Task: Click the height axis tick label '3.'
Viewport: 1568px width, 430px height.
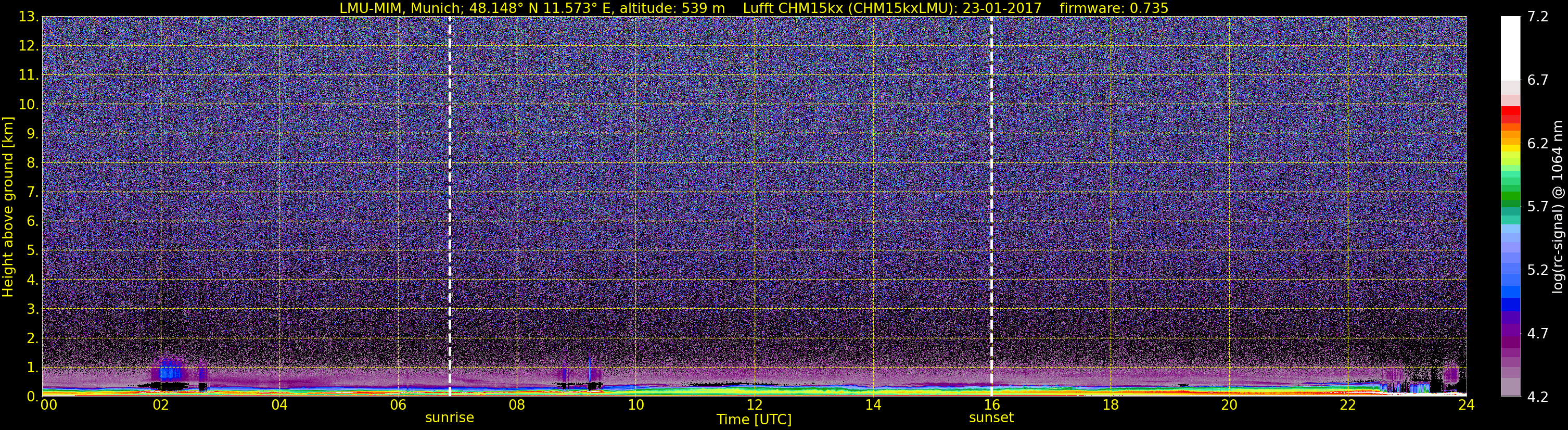Action: pyautogui.click(x=32, y=309)
